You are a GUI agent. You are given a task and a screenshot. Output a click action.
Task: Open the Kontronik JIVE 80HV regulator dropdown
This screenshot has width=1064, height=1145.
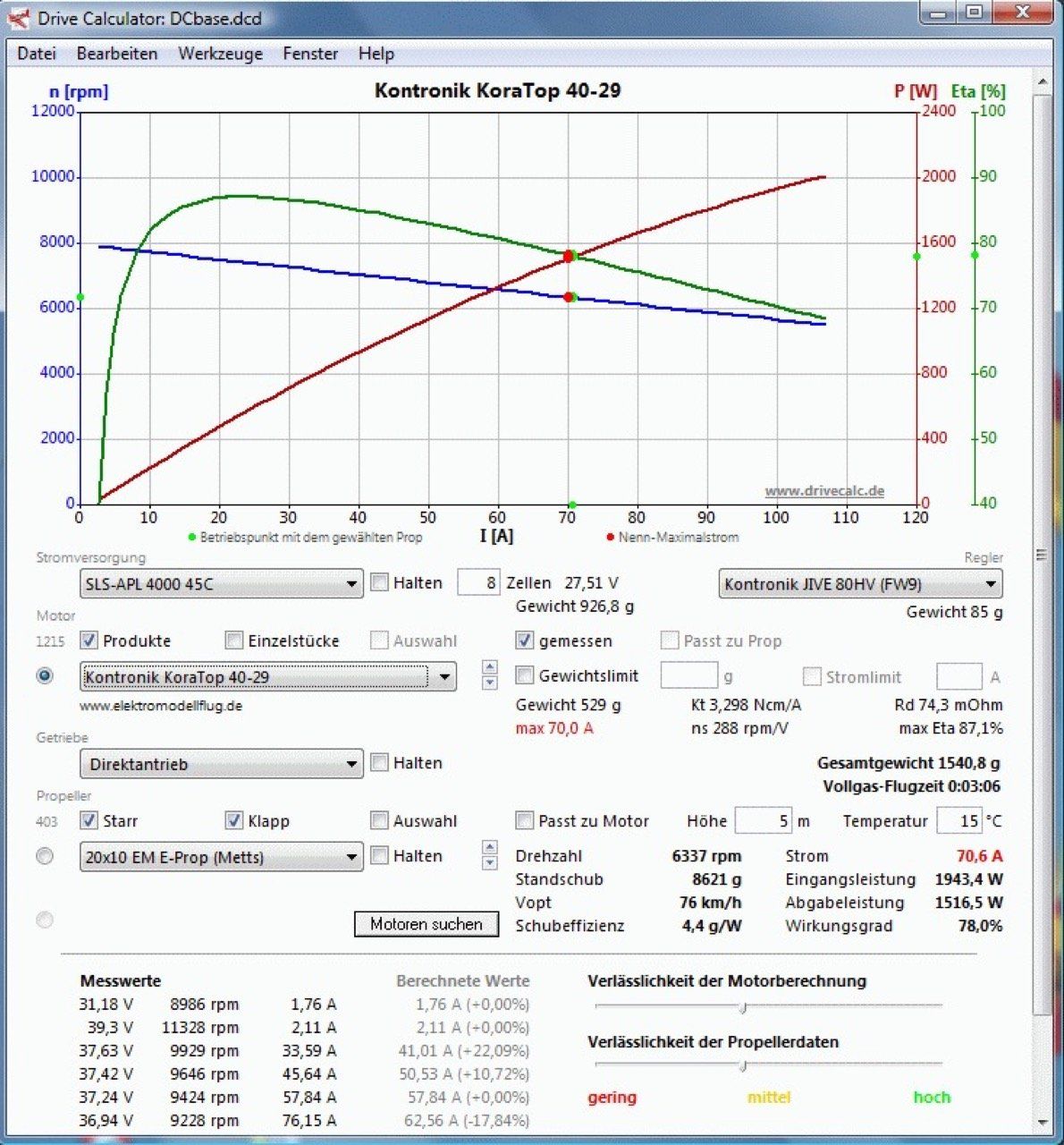pyautogui.click(x=860, y=584)
